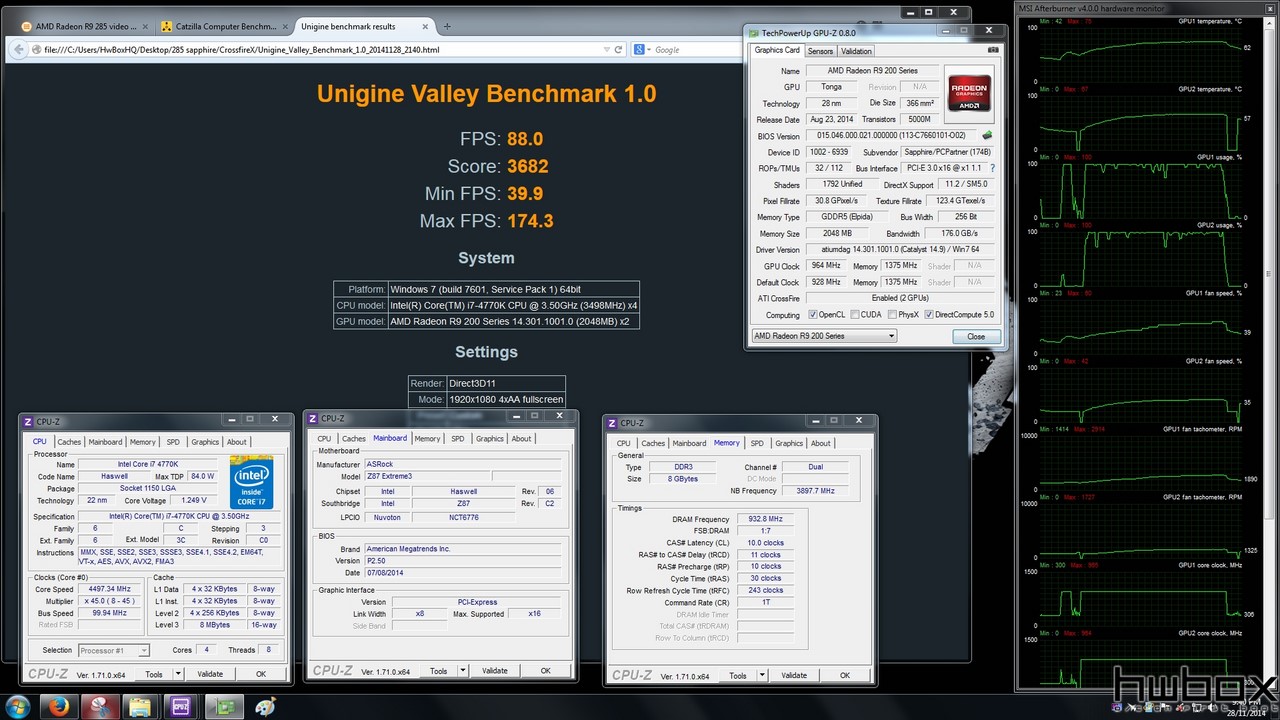
Task: Switch to the Validation tab in GPU-Z
Action: [856, 51]
